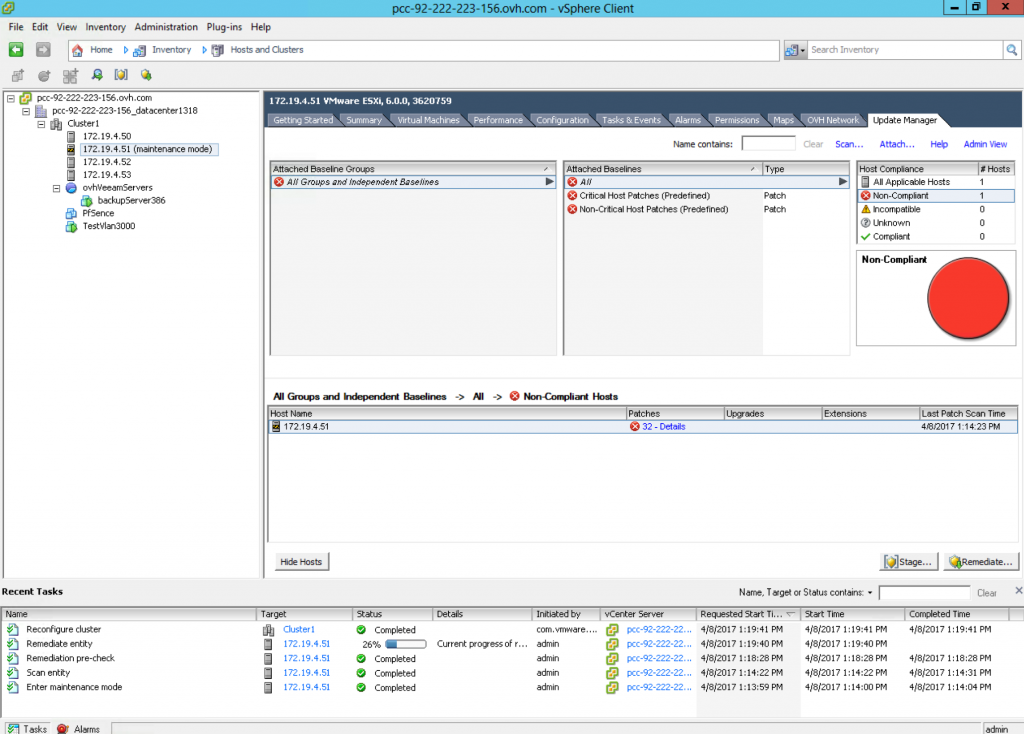The image size is (1024, 734).
Task: Click the Remediate... button
Action: (981, 562)
